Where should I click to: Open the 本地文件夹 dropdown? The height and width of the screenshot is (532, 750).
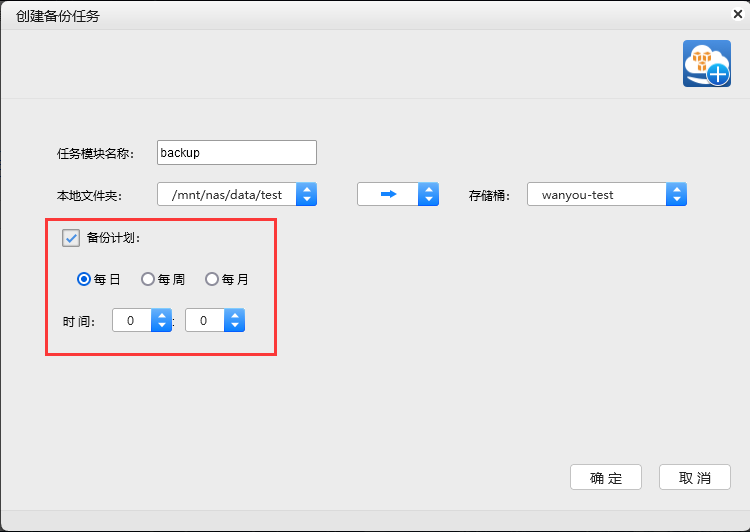[237, 194]
